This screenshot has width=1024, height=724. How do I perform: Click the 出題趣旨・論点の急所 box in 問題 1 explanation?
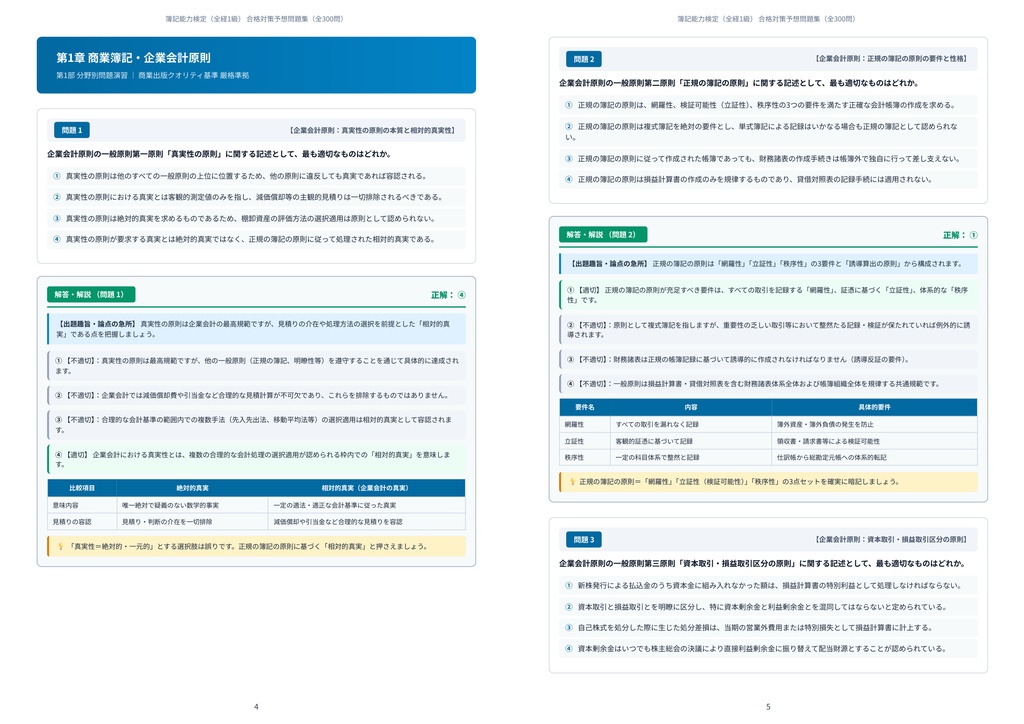click(x=256, y=329)
